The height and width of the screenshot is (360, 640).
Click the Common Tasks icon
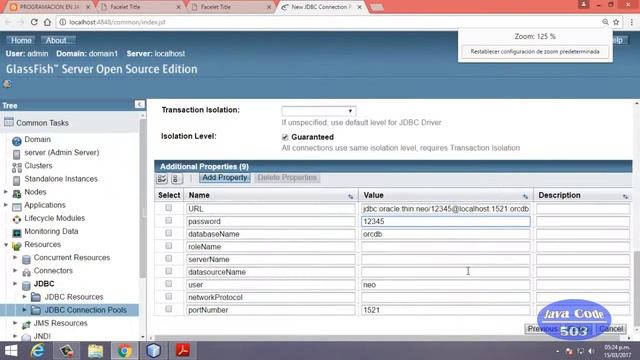click(x=9, y=122)
